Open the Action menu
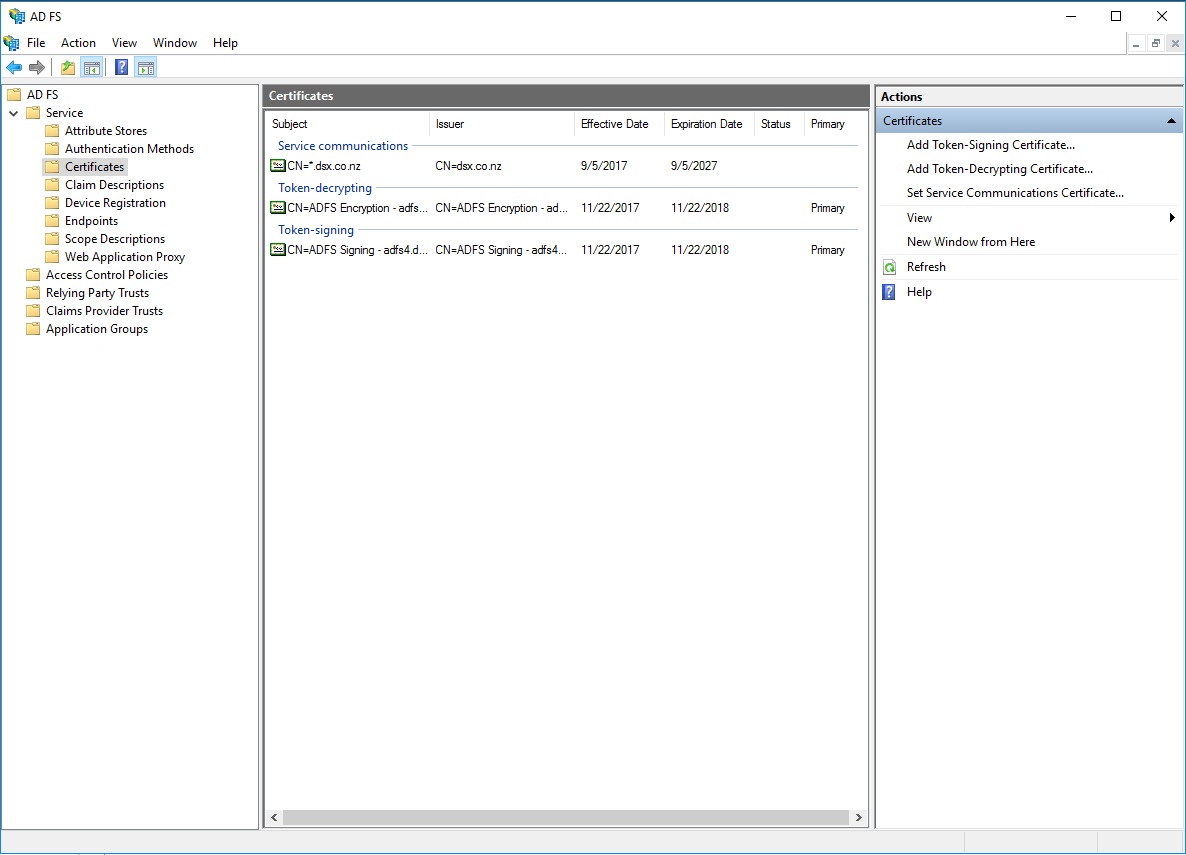 [x=79, y=43]
